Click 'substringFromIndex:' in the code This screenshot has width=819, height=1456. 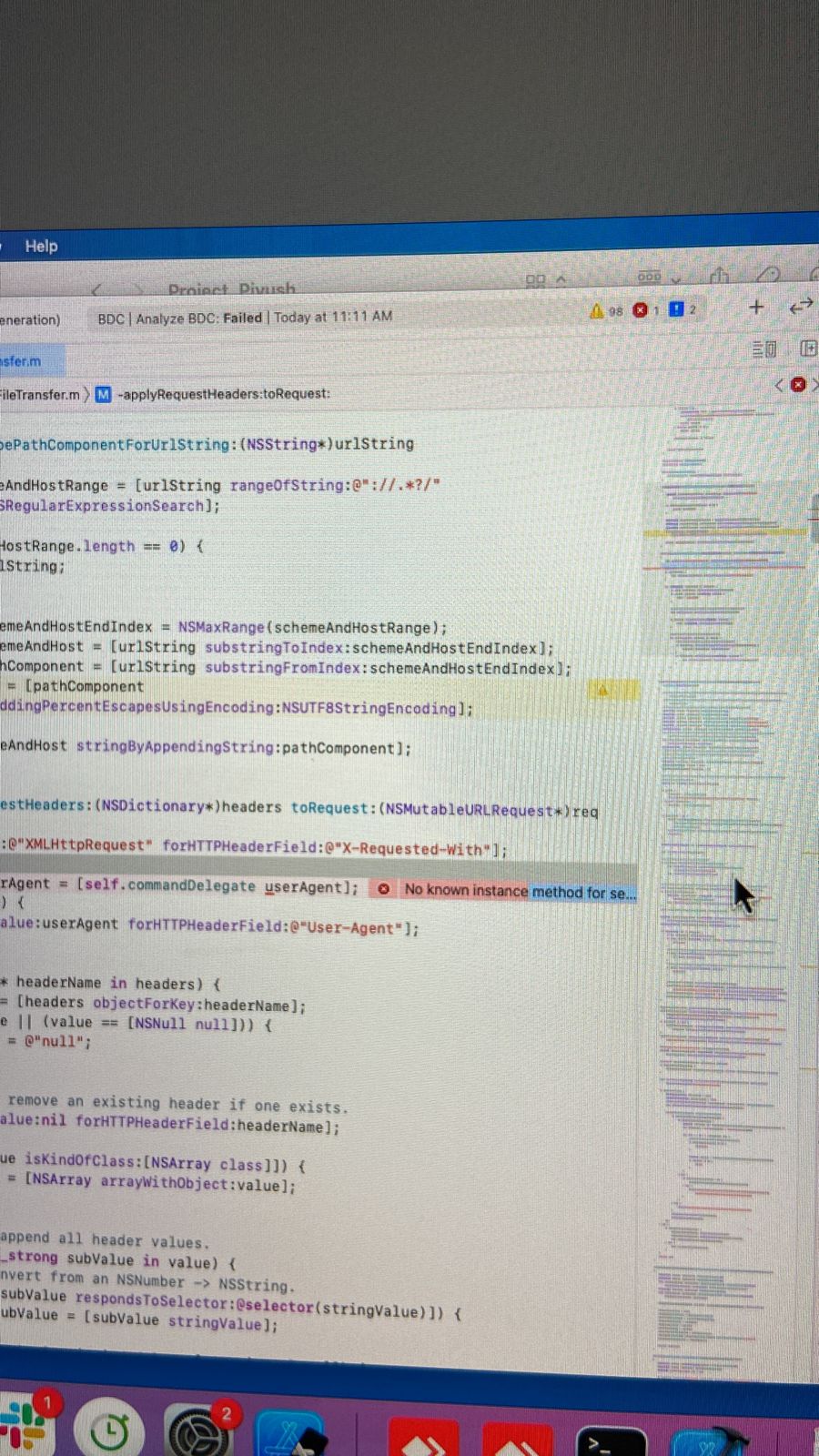(x=287, y=667)
